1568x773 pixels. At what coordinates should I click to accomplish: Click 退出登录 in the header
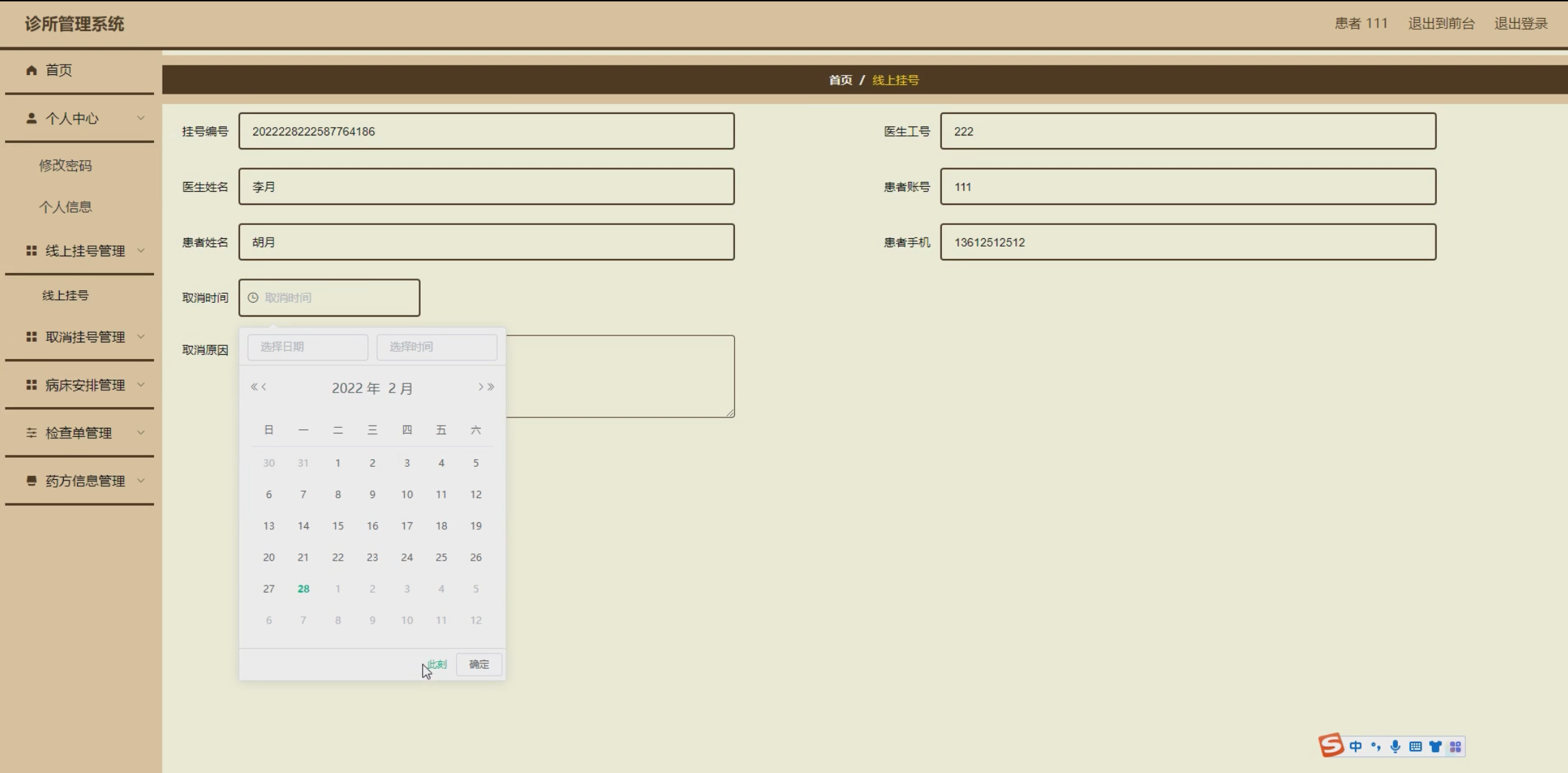[1520, 24]
